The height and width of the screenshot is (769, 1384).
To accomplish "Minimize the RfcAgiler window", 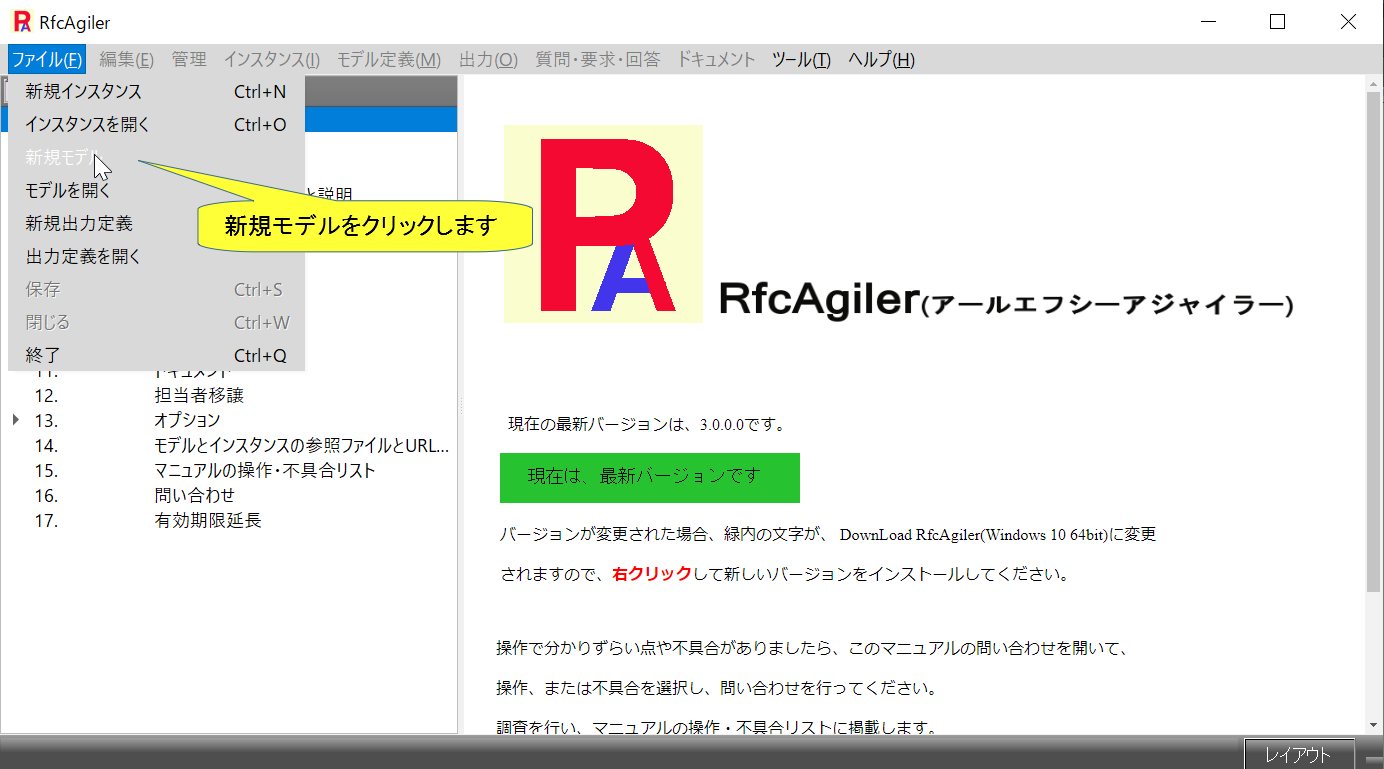I will (x=1207, y=22).
